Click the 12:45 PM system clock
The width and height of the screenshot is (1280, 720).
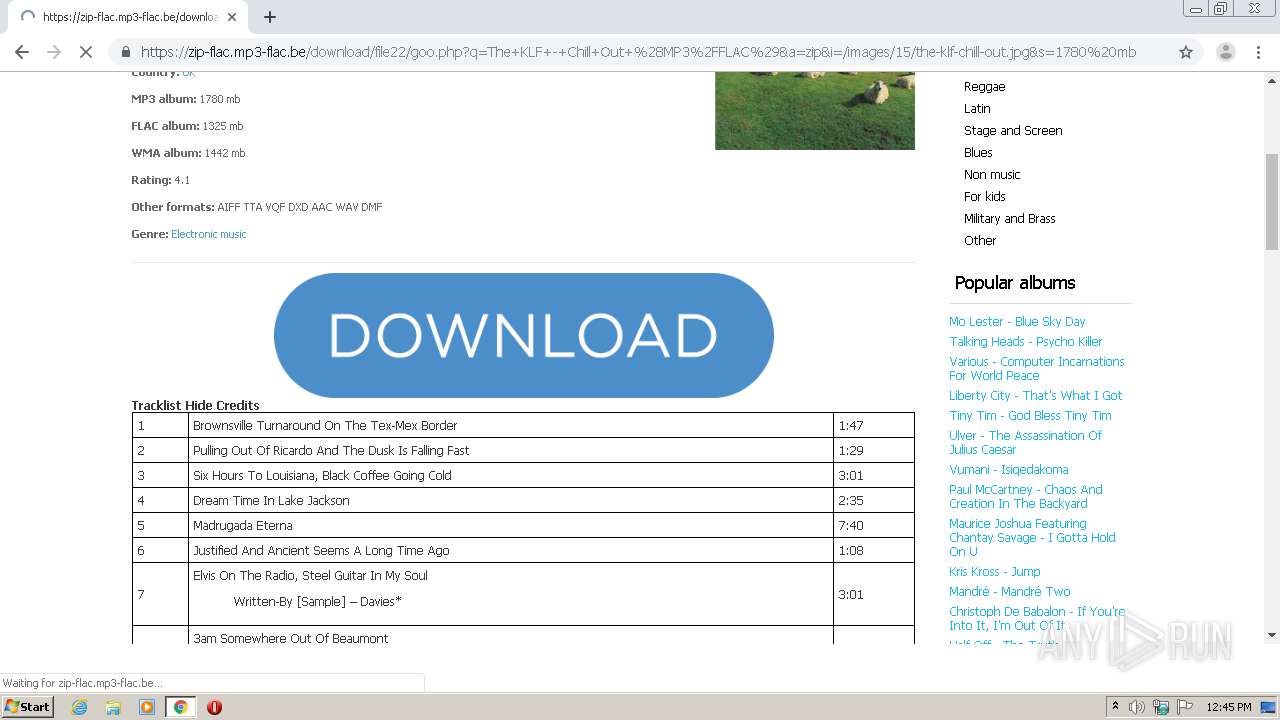coord(1229,707)
